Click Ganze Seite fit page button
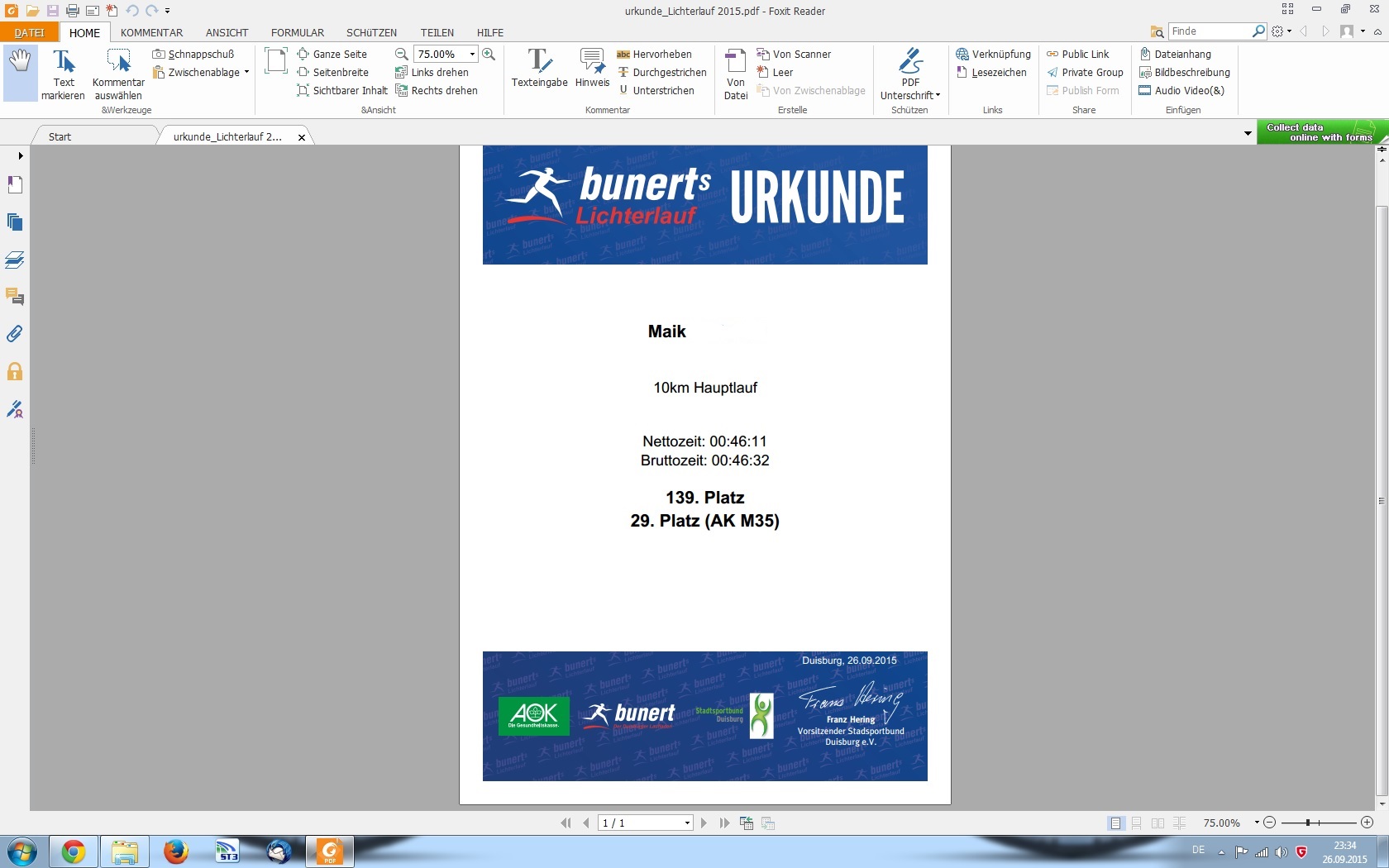1389x868 pixels. point(332,54)
